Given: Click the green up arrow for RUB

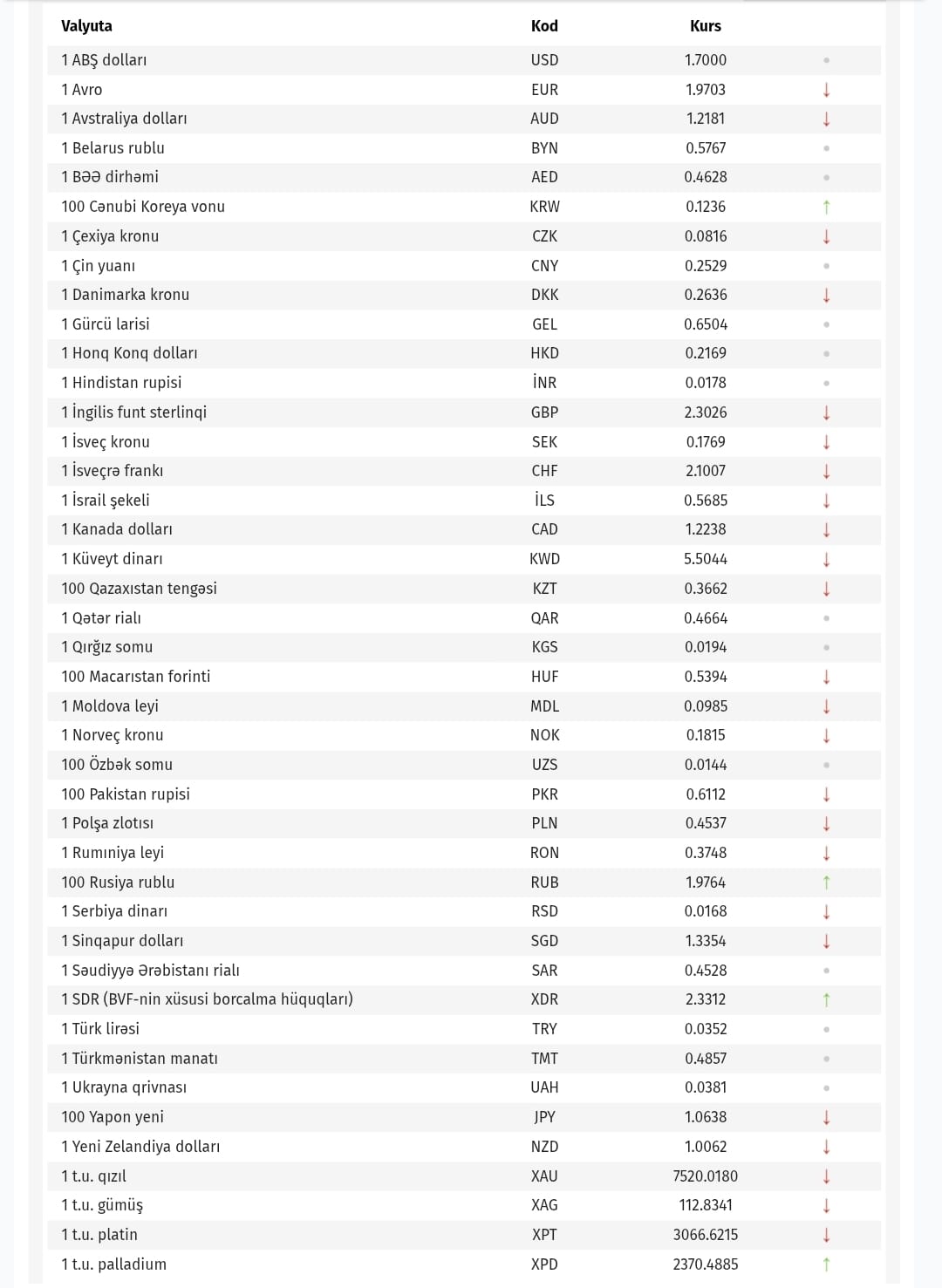Looking at the screenshot, I should coord(826,883).
